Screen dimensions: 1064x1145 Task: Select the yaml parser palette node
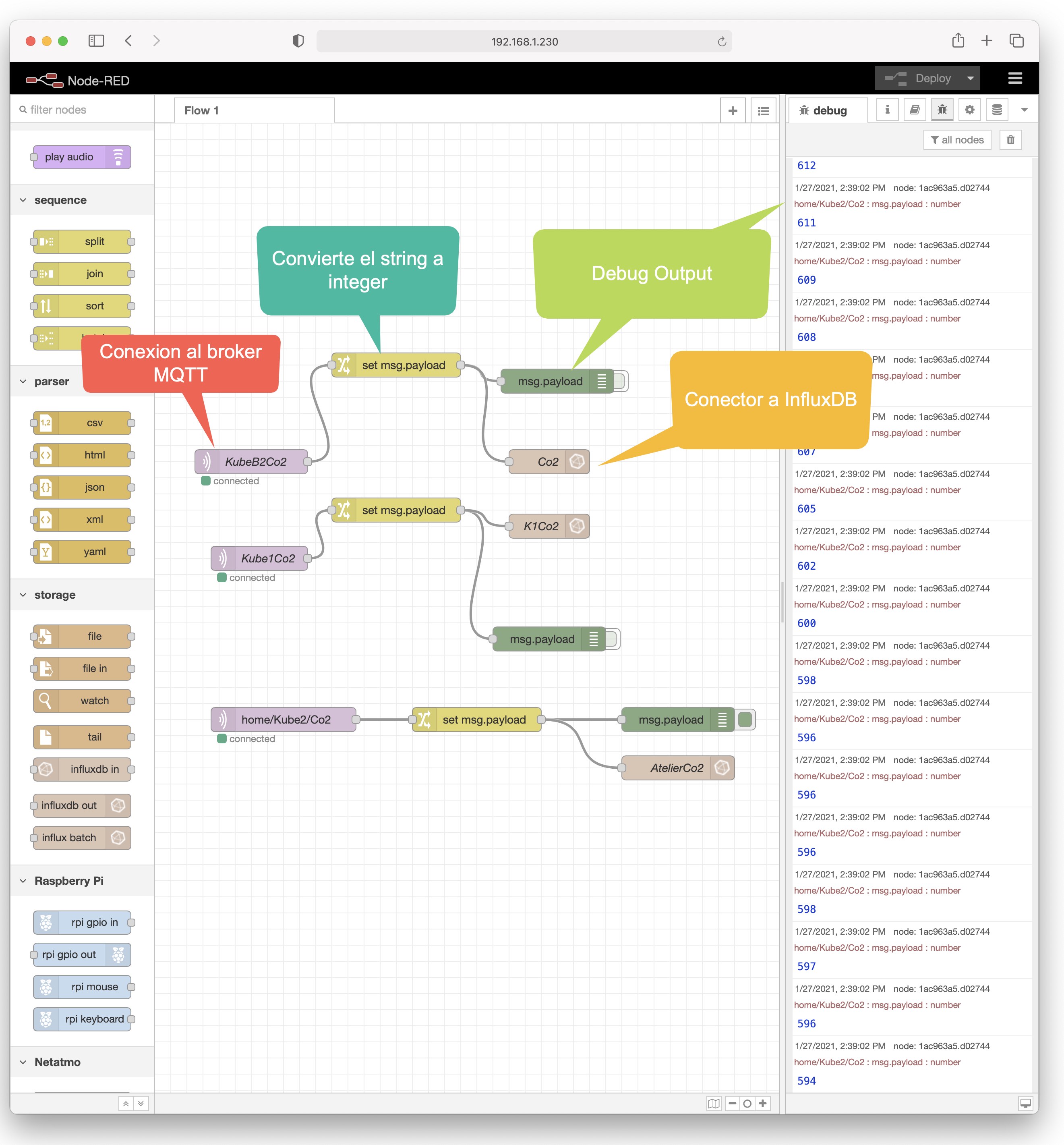[82, 552]
